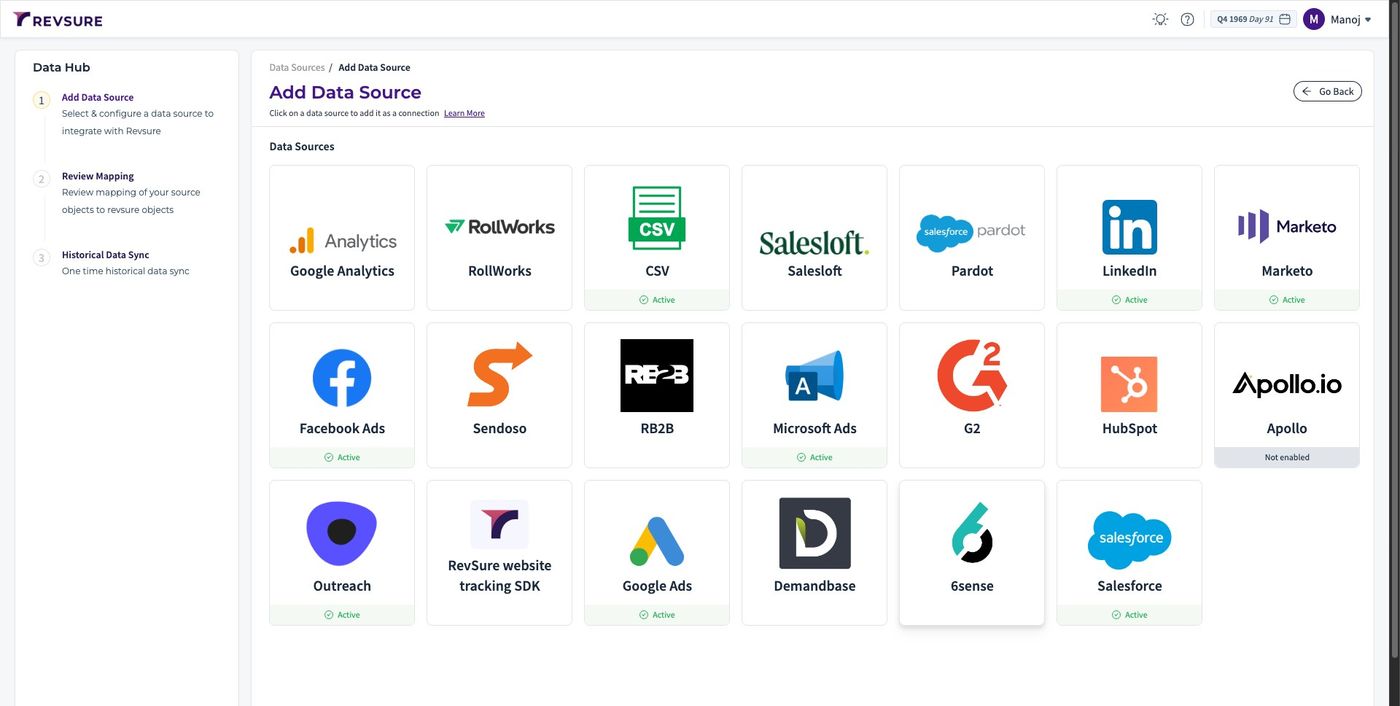The image size is (1400, 706).
Task: Choose the red G2 logo
Action: coord(972,375)
